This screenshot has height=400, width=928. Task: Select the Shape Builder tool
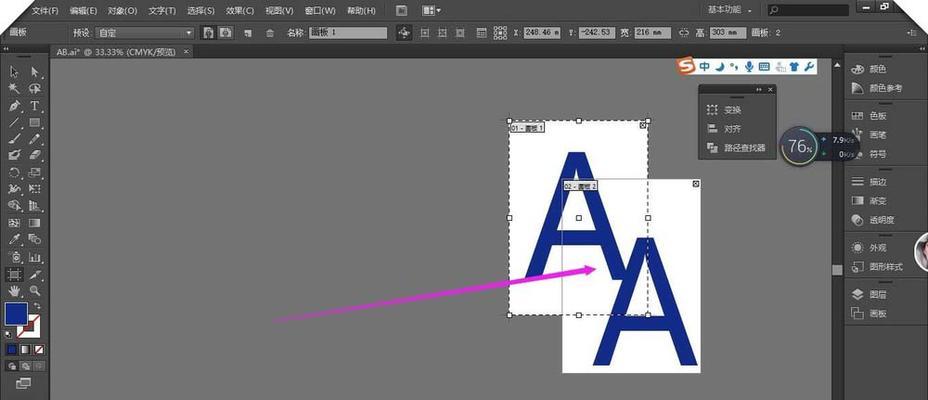pos(14,206)
